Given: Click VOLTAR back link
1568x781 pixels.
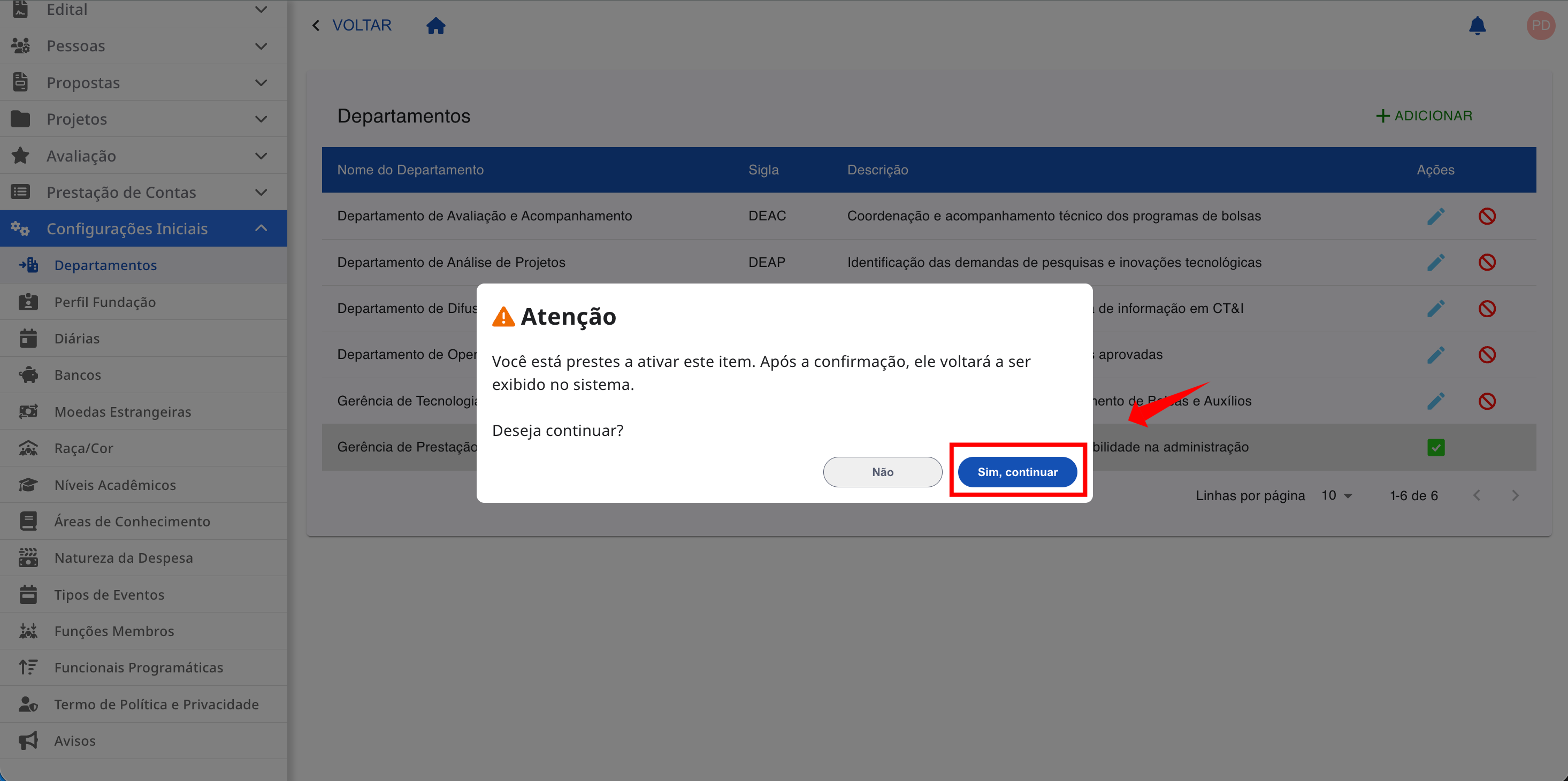Looking at the screenshot, I should tap(352, 26).
